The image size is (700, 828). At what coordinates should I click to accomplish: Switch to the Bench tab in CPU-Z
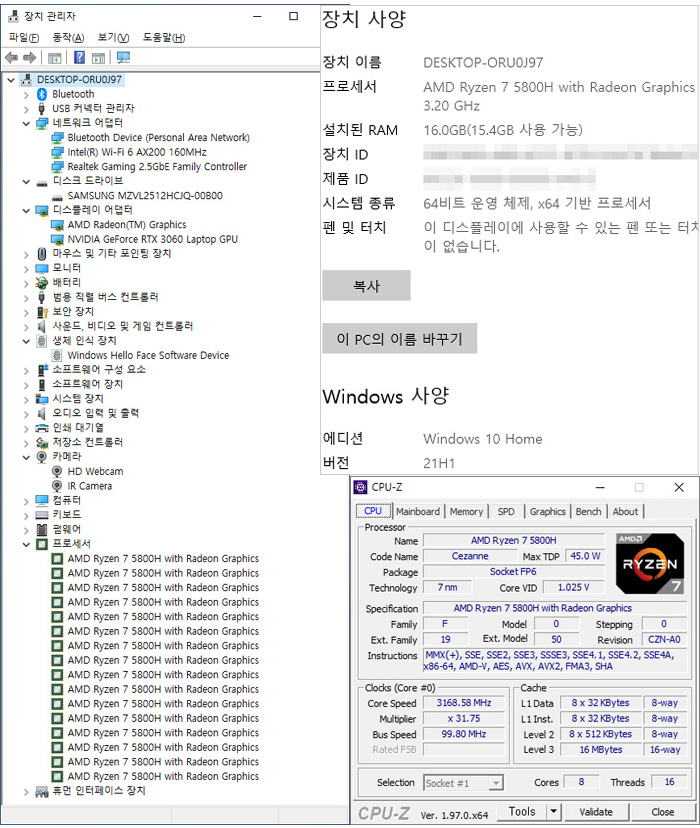[x=588, y=511]
